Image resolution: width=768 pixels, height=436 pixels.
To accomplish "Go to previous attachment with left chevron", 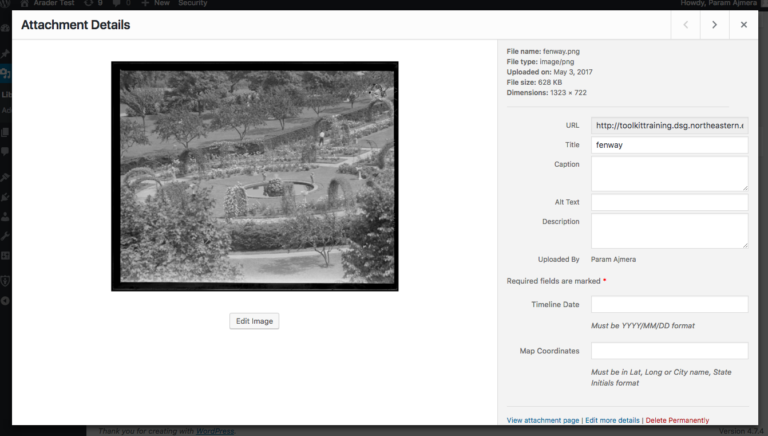I will pos(685,25).
